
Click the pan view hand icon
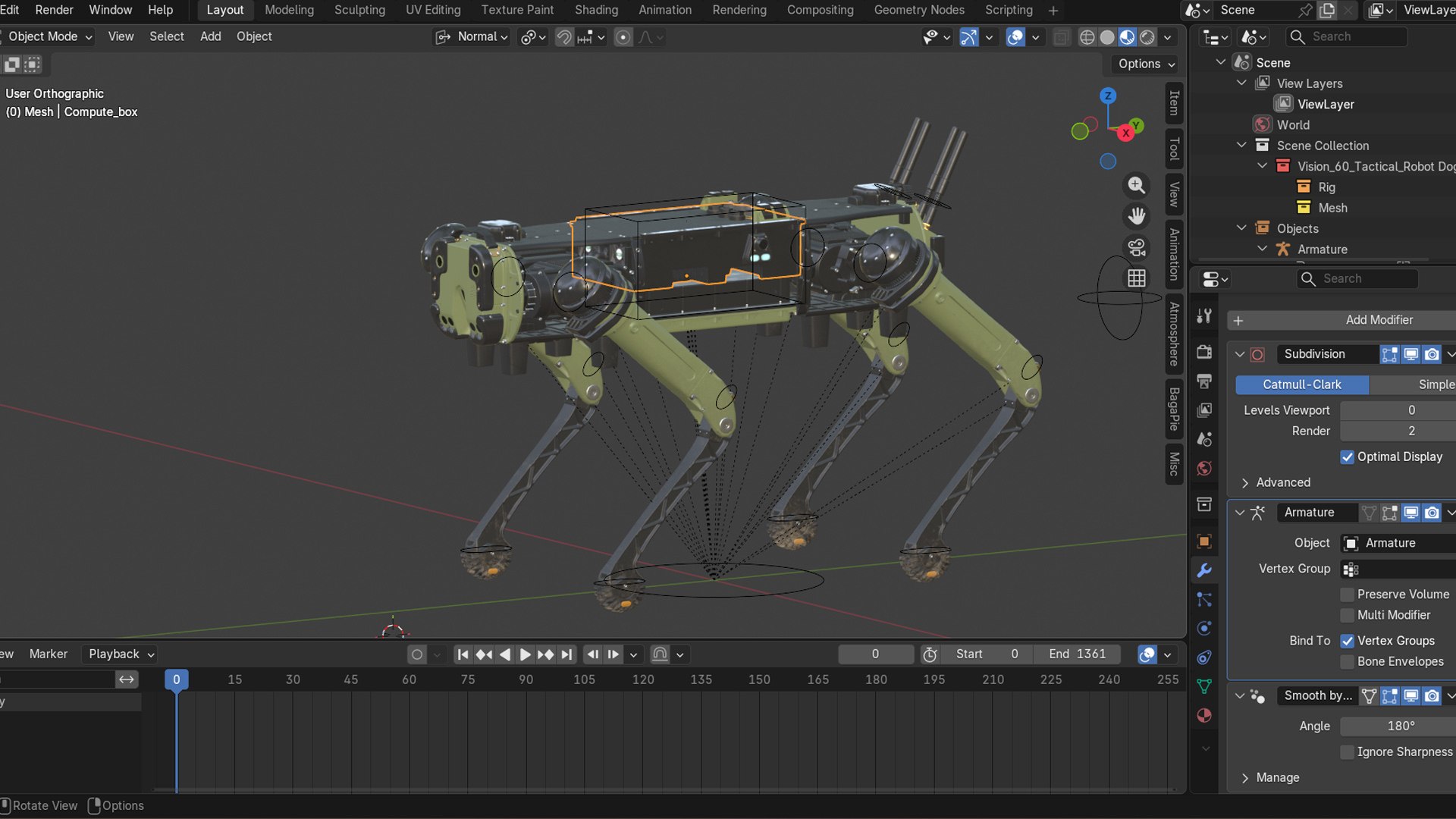click(1136, 216)
